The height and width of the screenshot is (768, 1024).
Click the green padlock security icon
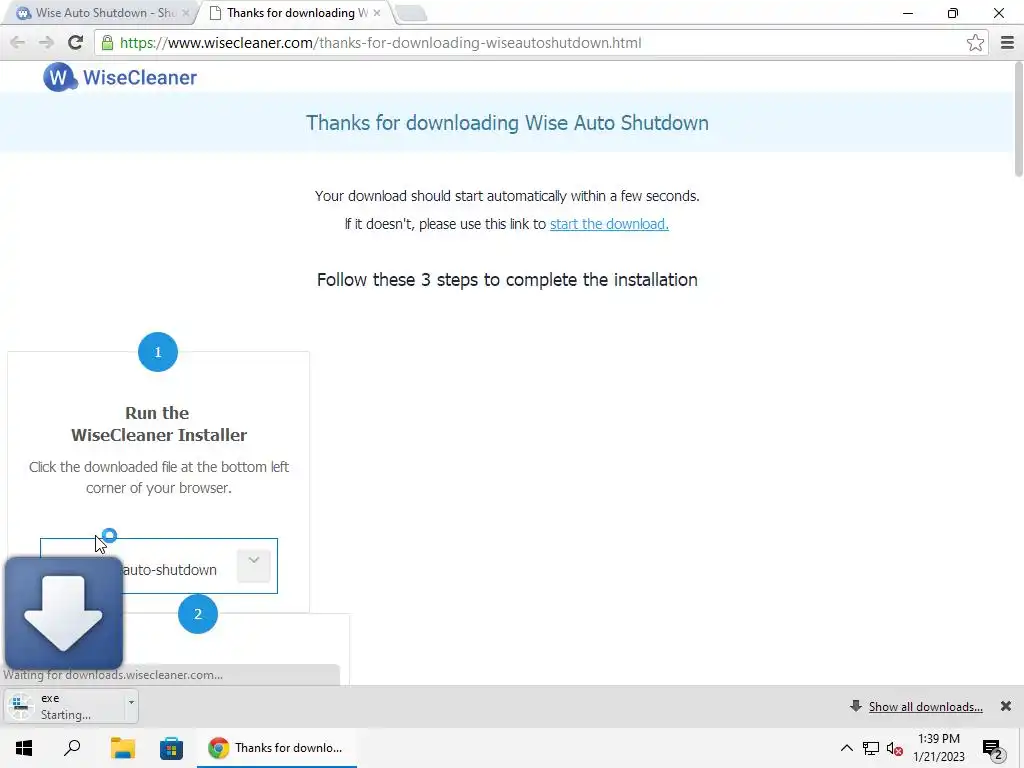click(107, 43)
